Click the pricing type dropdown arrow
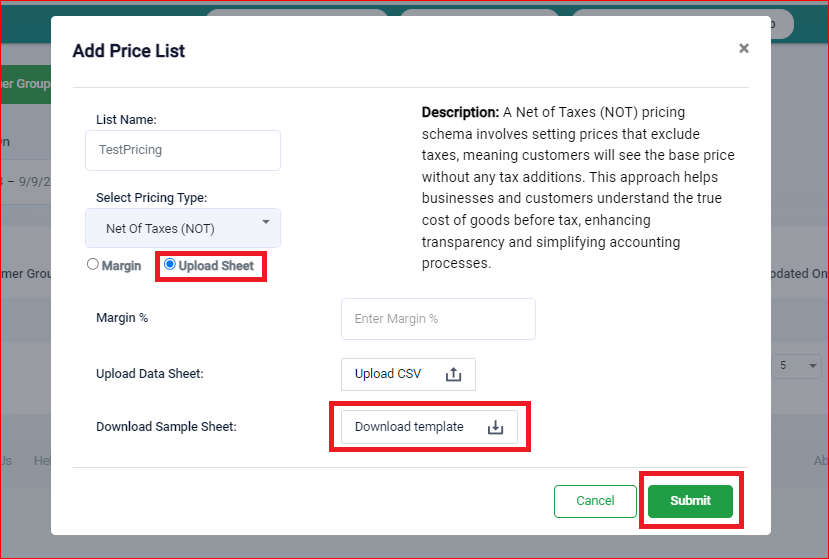 (x=266, y=222)
